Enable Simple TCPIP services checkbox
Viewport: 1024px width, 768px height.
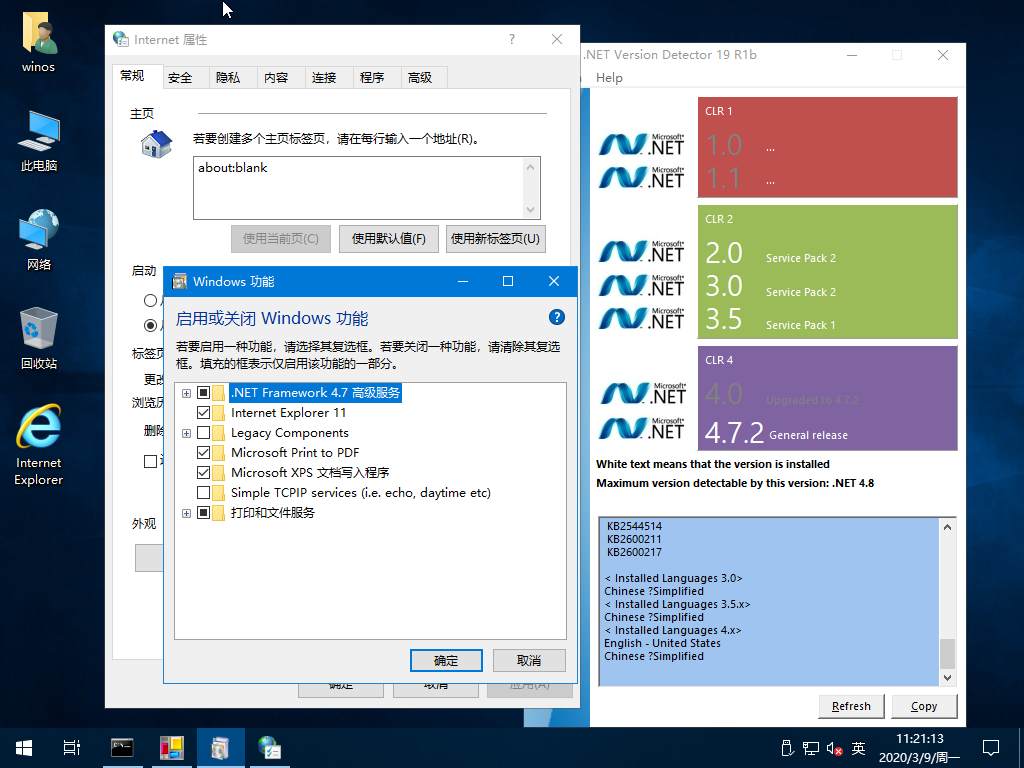click(203, 492)
